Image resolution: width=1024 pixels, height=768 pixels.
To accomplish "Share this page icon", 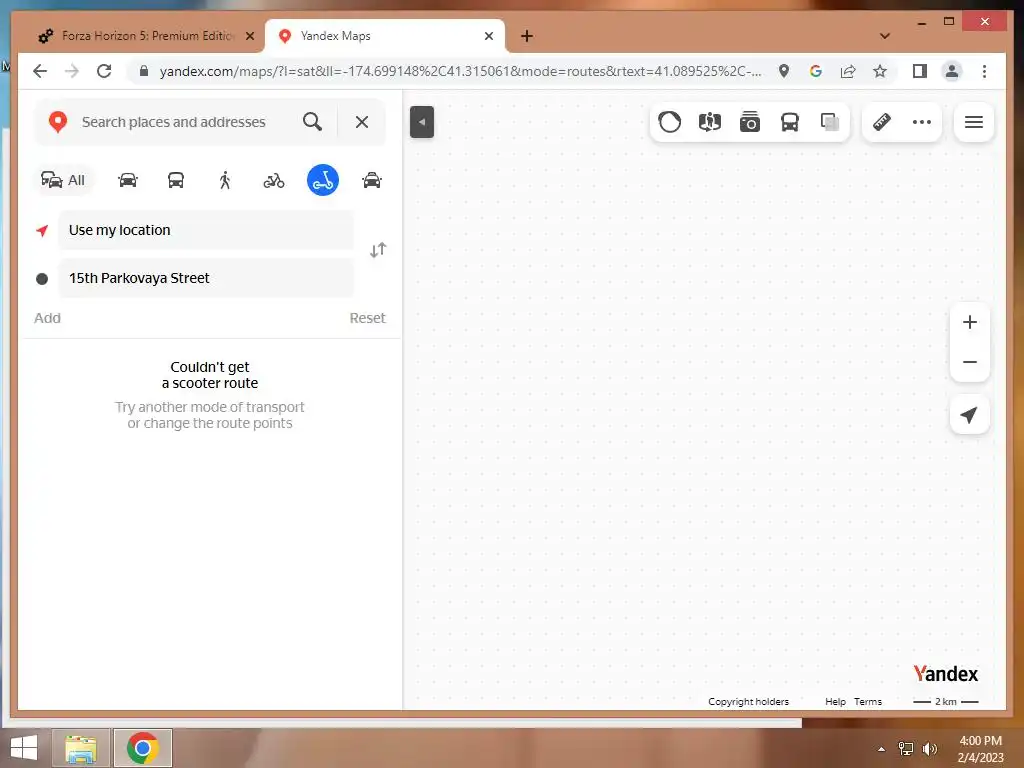I will [x=848, y=71].
